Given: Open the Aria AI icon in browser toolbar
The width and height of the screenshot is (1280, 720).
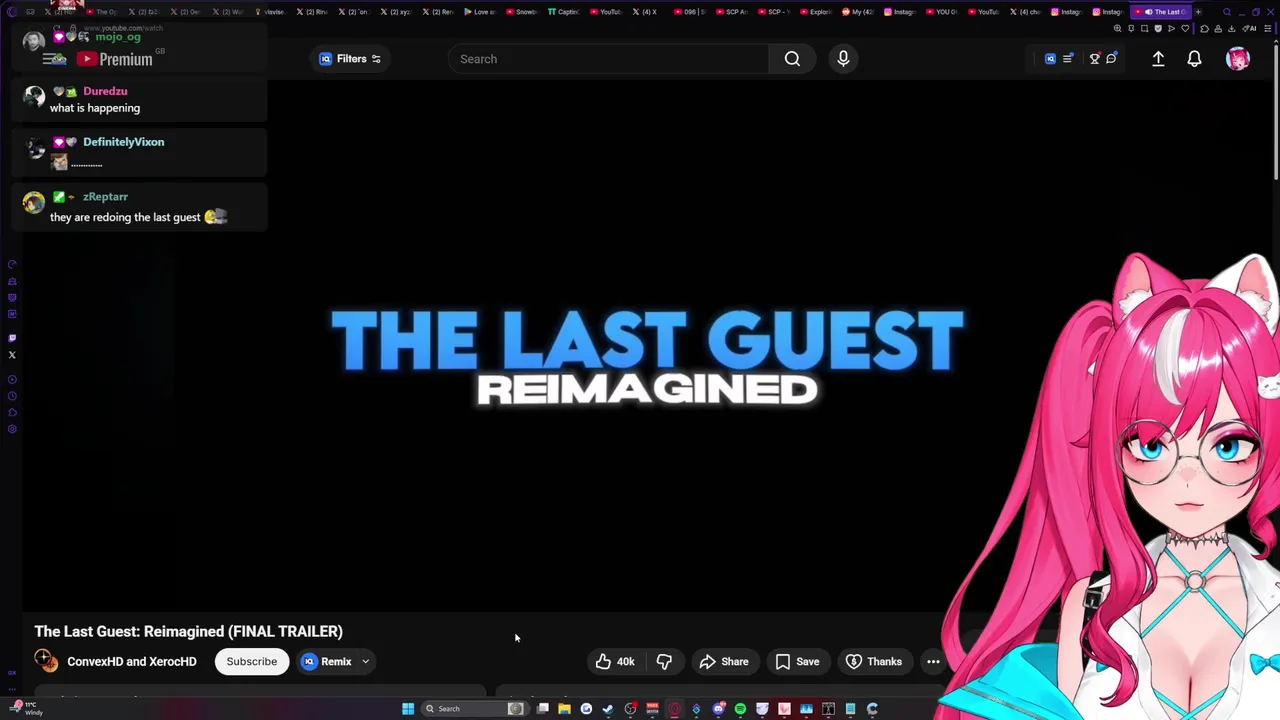Looking at the screenshot, I should tap(1250, 29).
